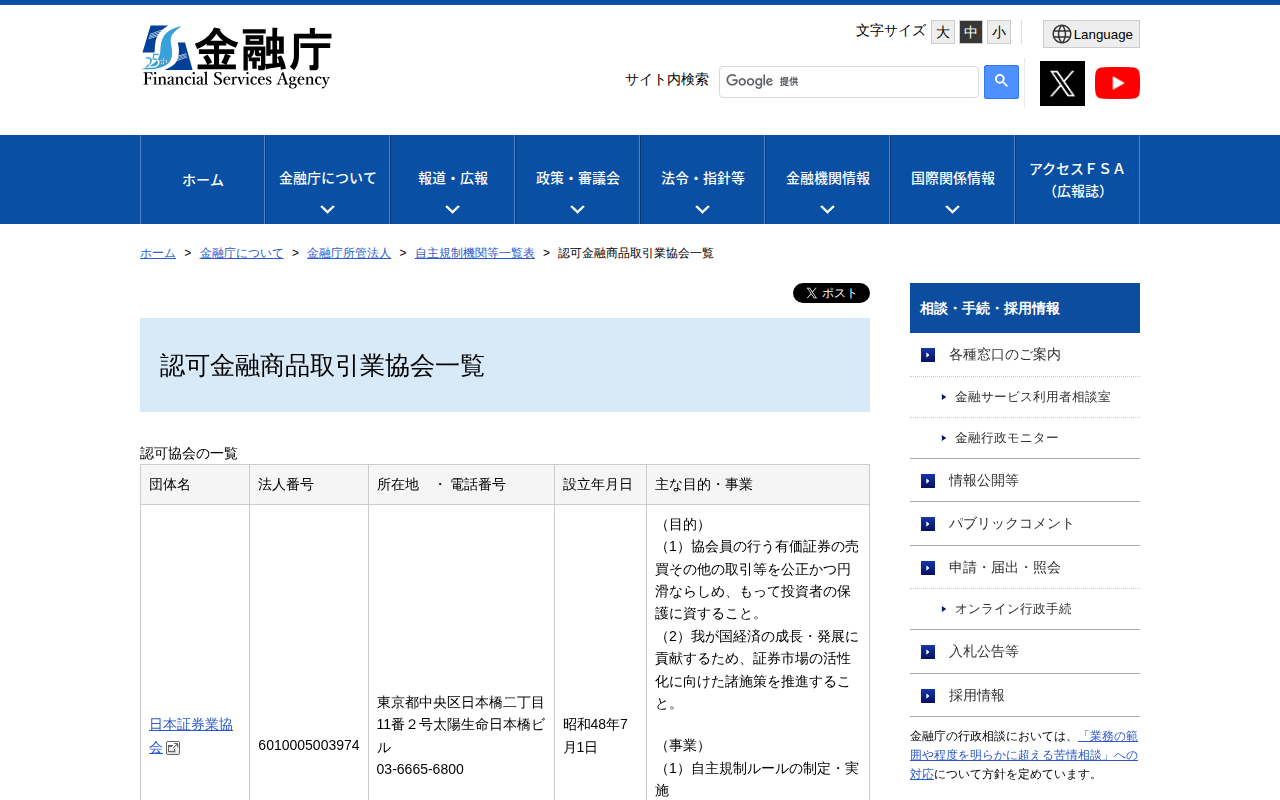Screen dimensions: 1280x800
Task: Set text size to 小
Action: coord(999,32)
